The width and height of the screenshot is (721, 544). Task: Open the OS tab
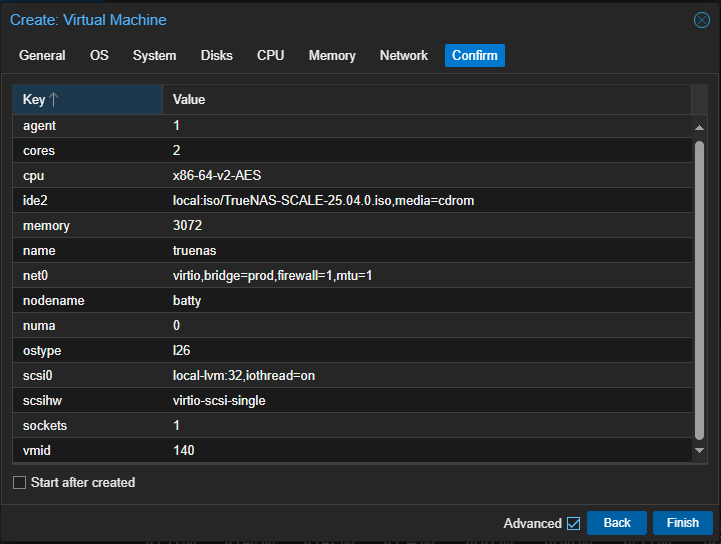99,56
